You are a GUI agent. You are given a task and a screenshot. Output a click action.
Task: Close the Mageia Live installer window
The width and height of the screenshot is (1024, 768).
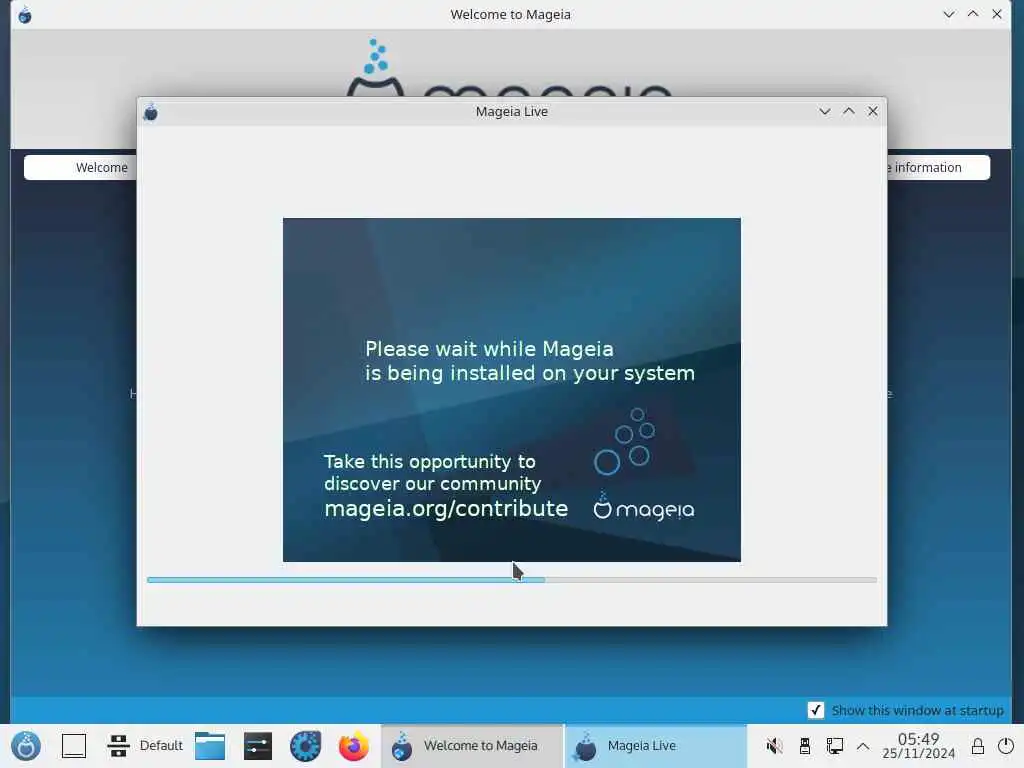point(872,112)
